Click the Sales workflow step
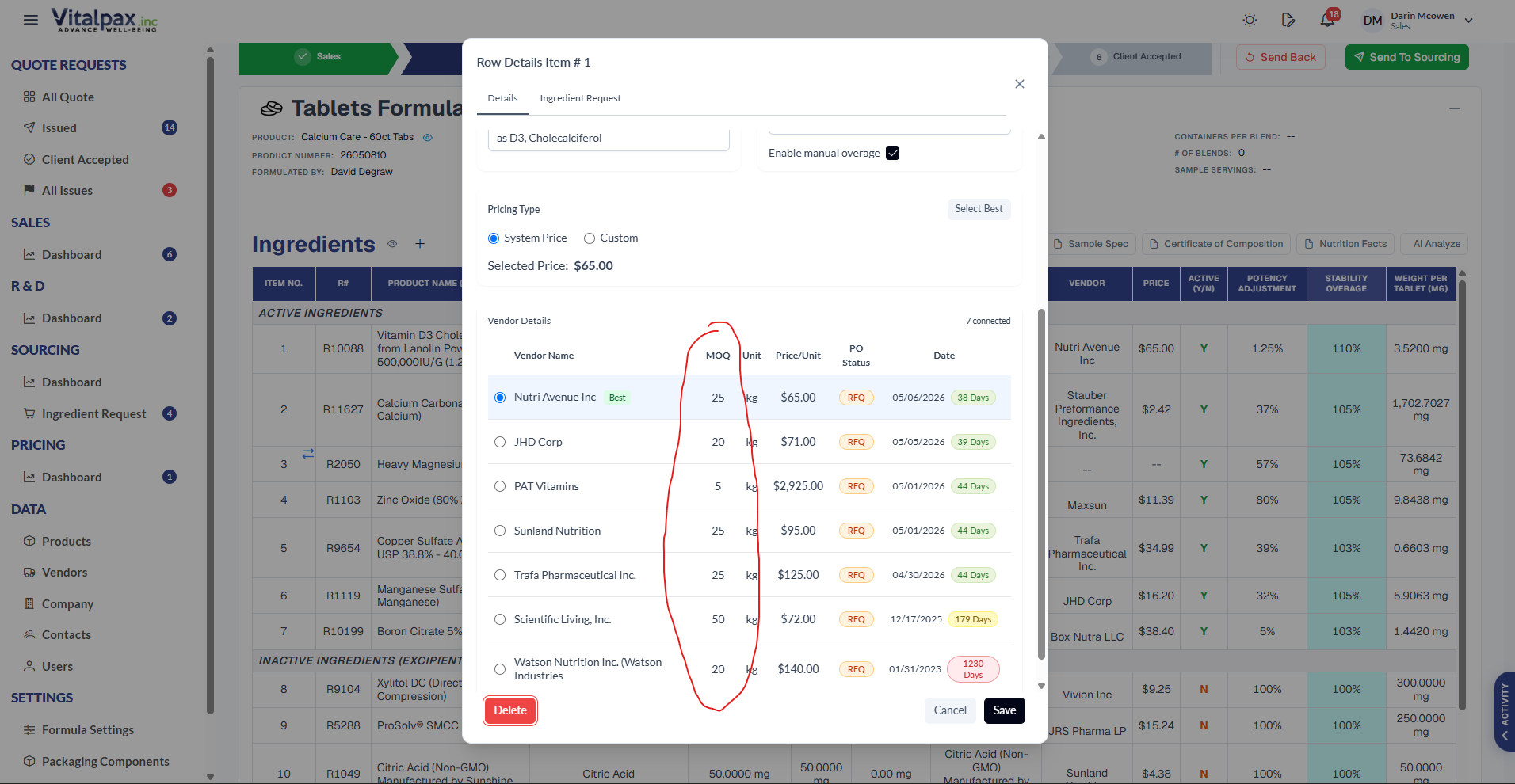The height and width of the screenshot is (784, 1515). pyautogui.click(x=318, y=57)
